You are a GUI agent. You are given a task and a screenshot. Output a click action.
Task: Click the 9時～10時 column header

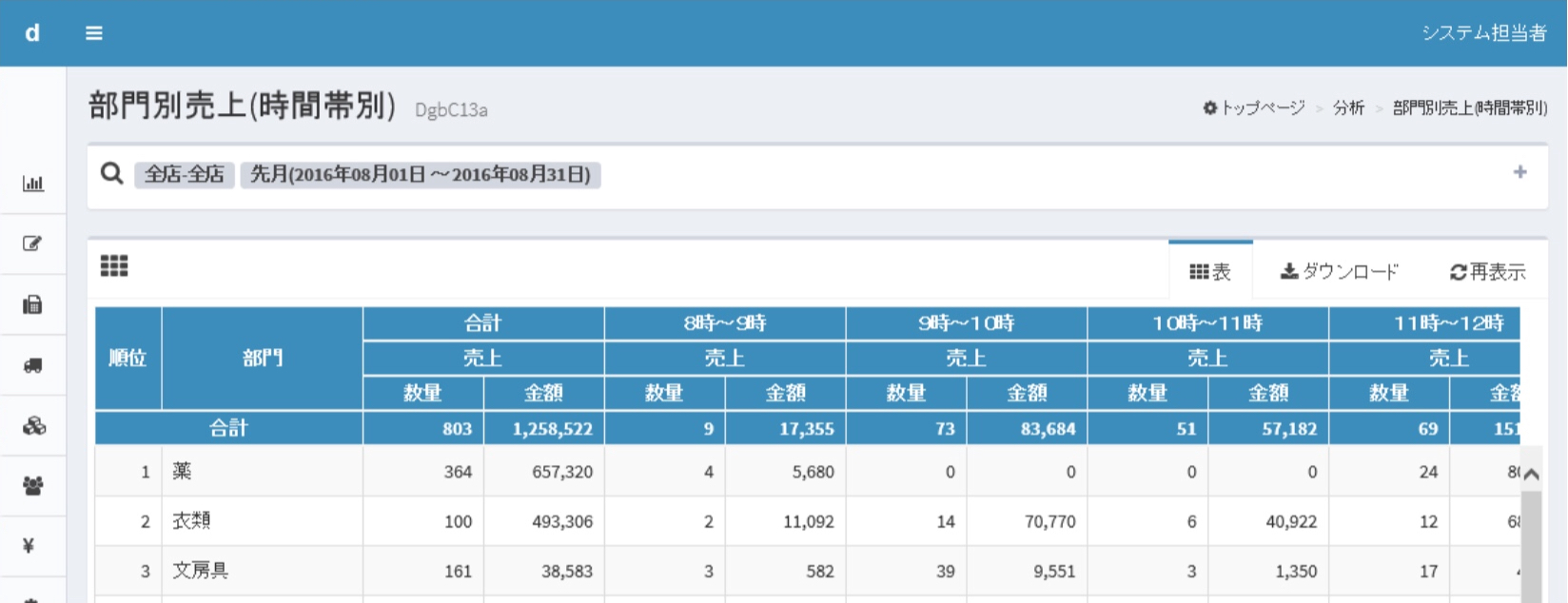click(x=967, y=323)
